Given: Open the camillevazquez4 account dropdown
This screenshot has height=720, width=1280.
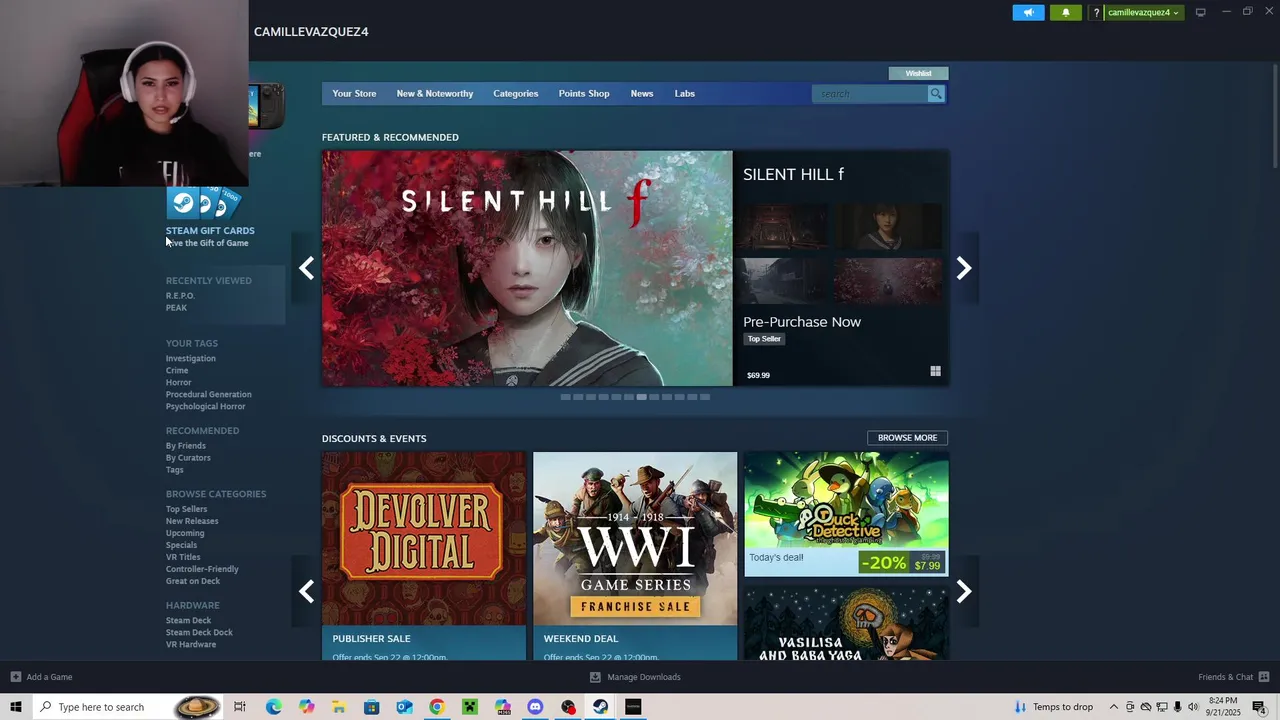Looking at the screenshot, I should (x=1143, y=13).
